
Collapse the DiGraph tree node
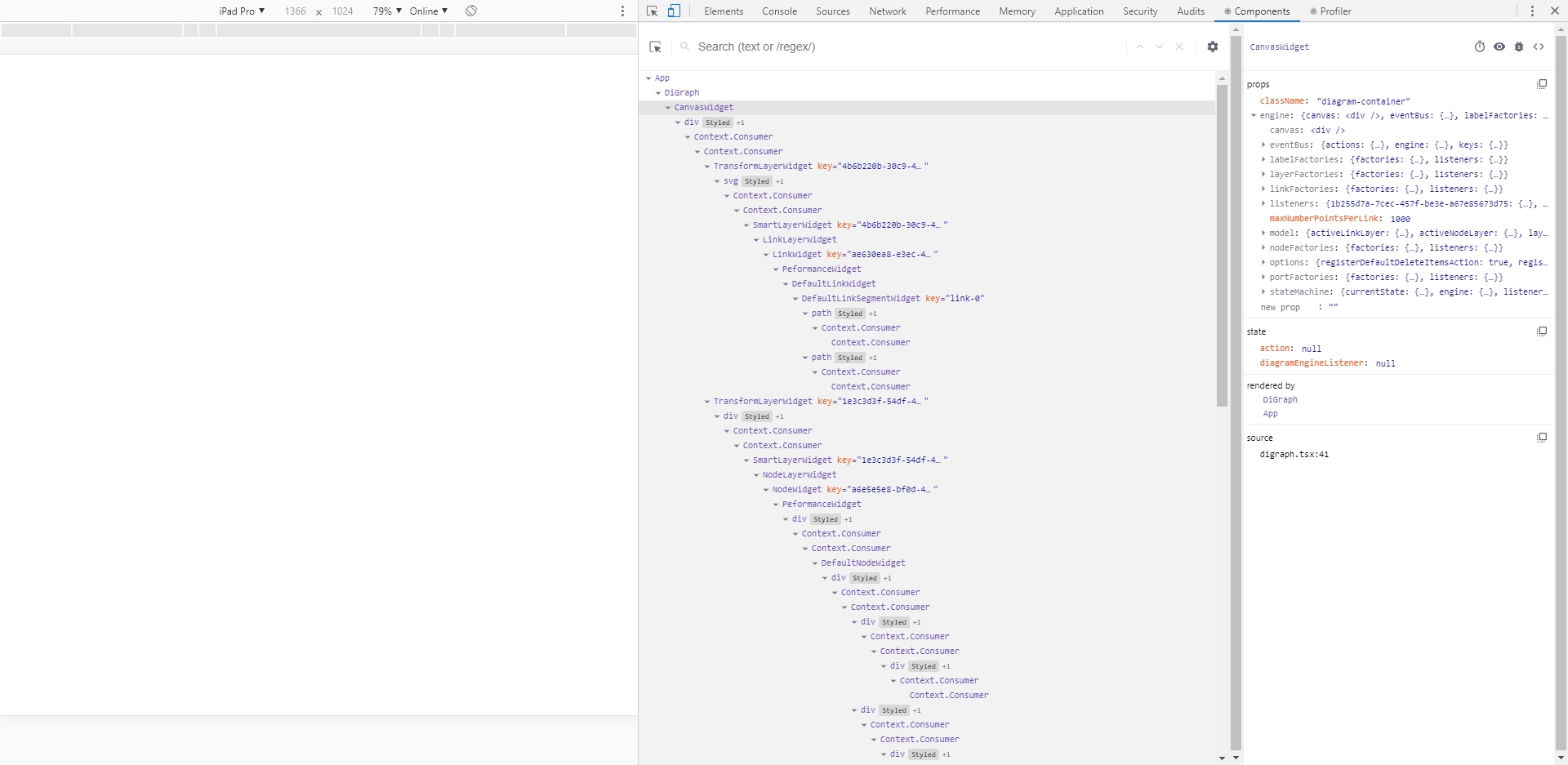[x=658, y=93]
